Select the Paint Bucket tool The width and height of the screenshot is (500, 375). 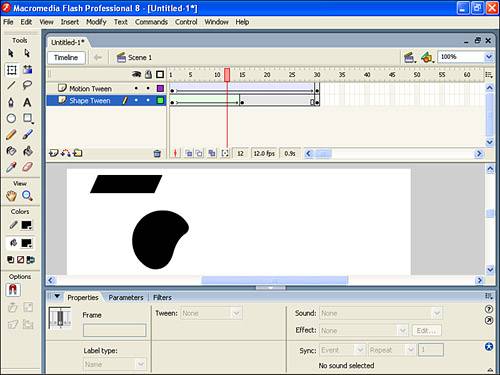coord(27,151)
